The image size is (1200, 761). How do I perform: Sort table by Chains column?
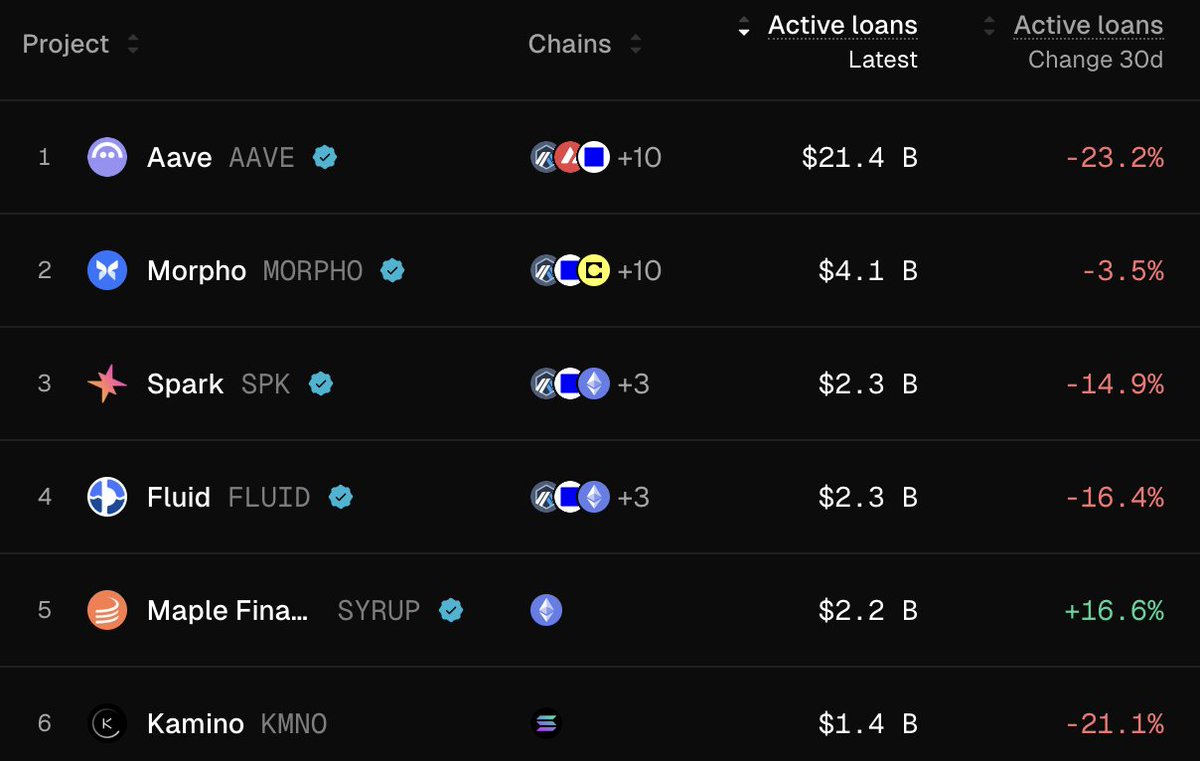coord(636,44)
